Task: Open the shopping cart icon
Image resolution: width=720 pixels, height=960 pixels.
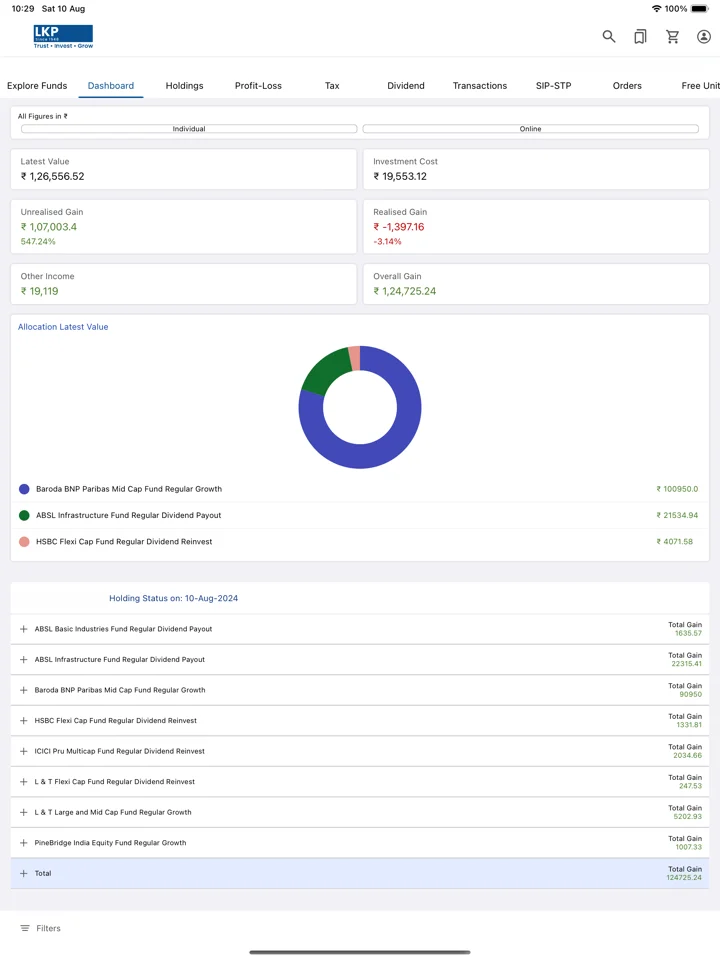Action: tap(672, 37)
